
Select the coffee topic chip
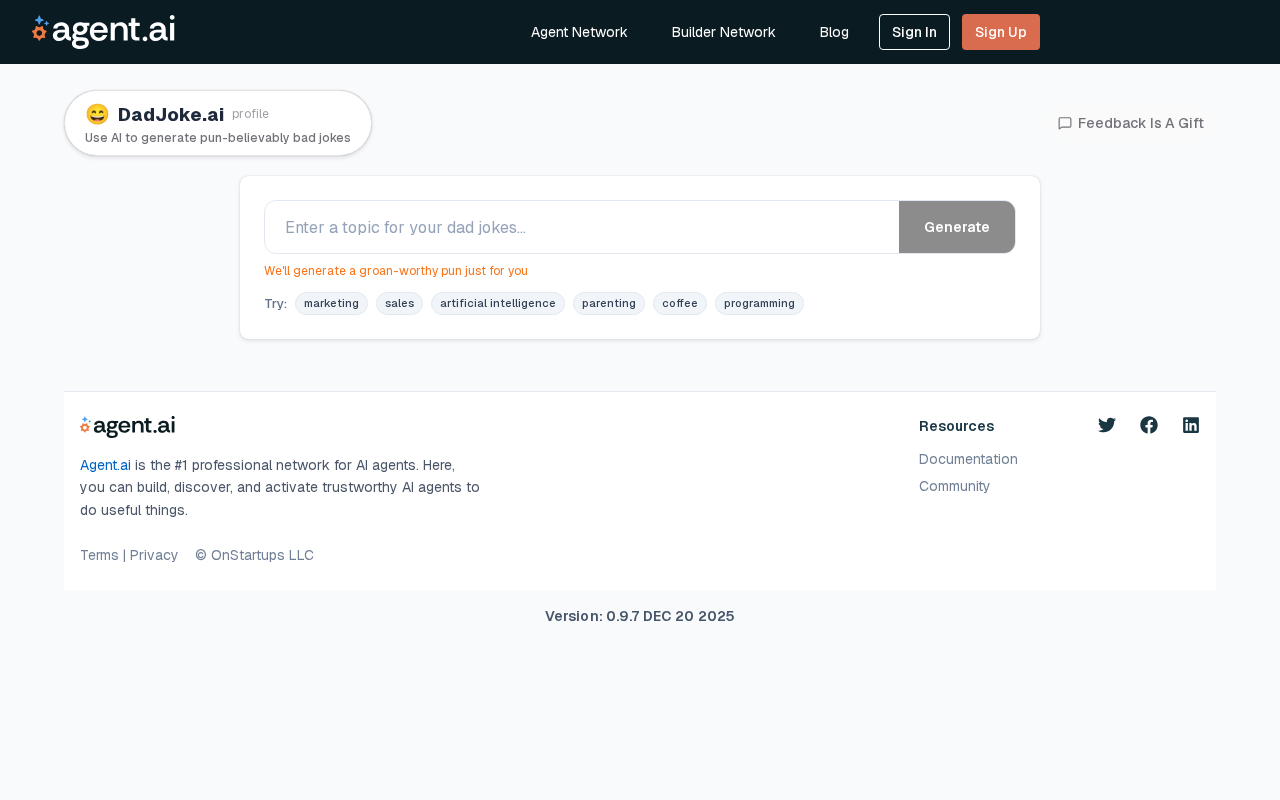pyautogui.click(x=680, y=304)
